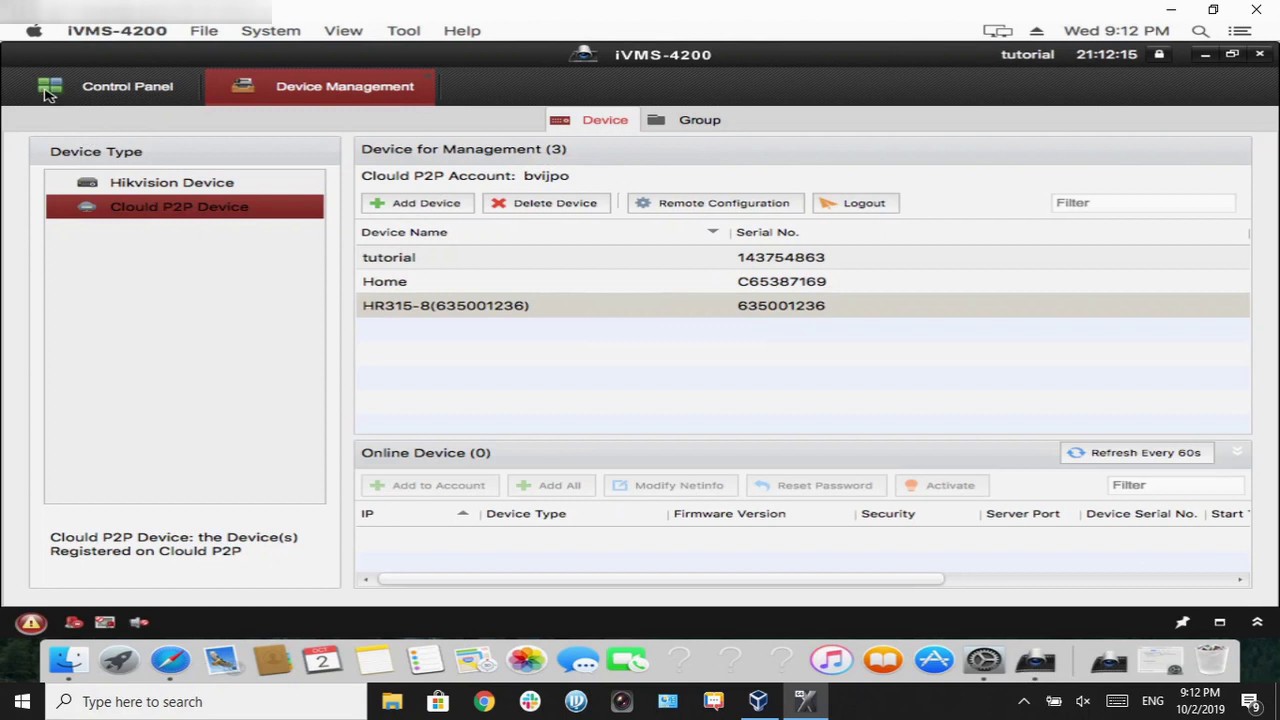Click serial number C65387169
The image size is (1280, 720).
click(x=782, y=281)
